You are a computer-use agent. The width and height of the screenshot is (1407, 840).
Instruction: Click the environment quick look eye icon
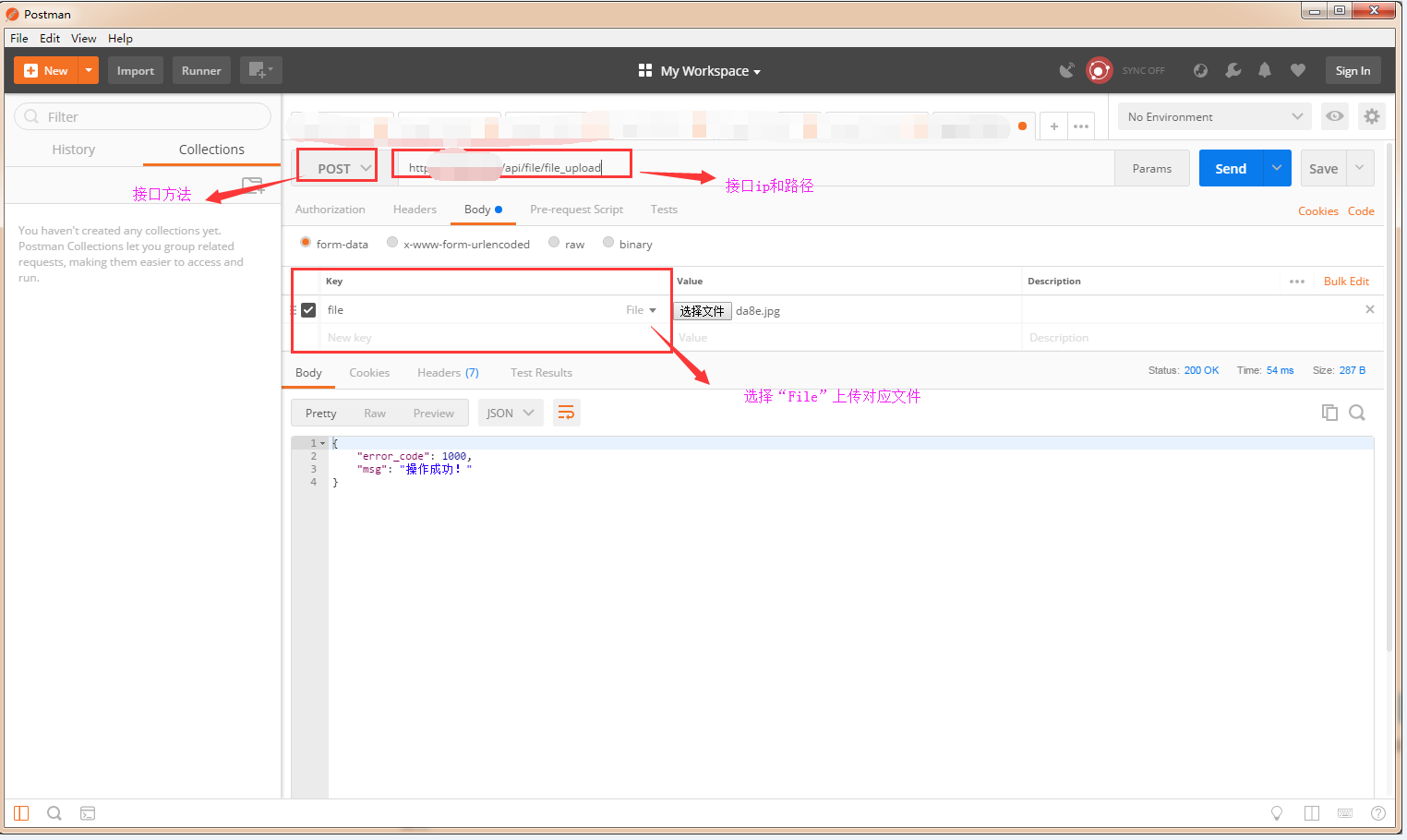coord(1334,116)
